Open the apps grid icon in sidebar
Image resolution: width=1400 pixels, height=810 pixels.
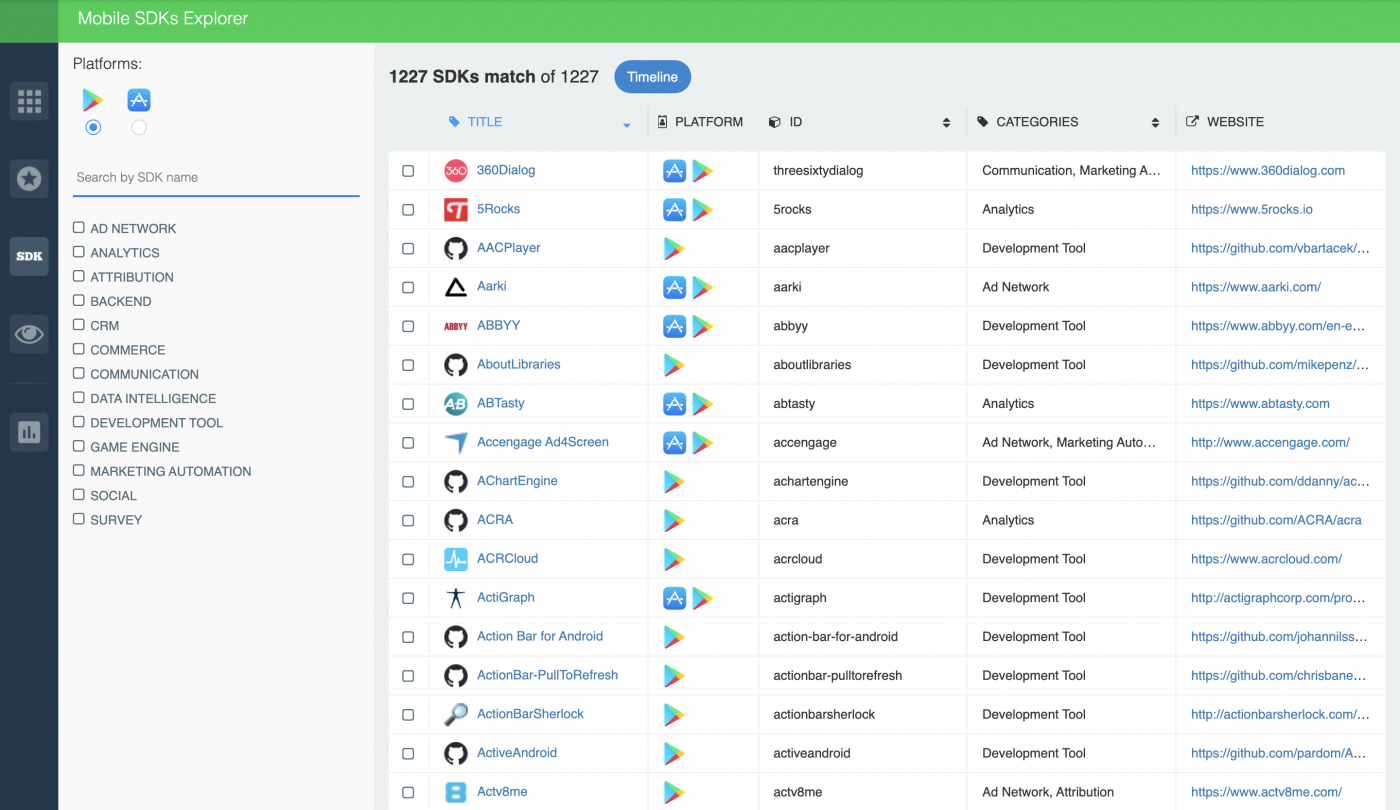click(29, 101)
